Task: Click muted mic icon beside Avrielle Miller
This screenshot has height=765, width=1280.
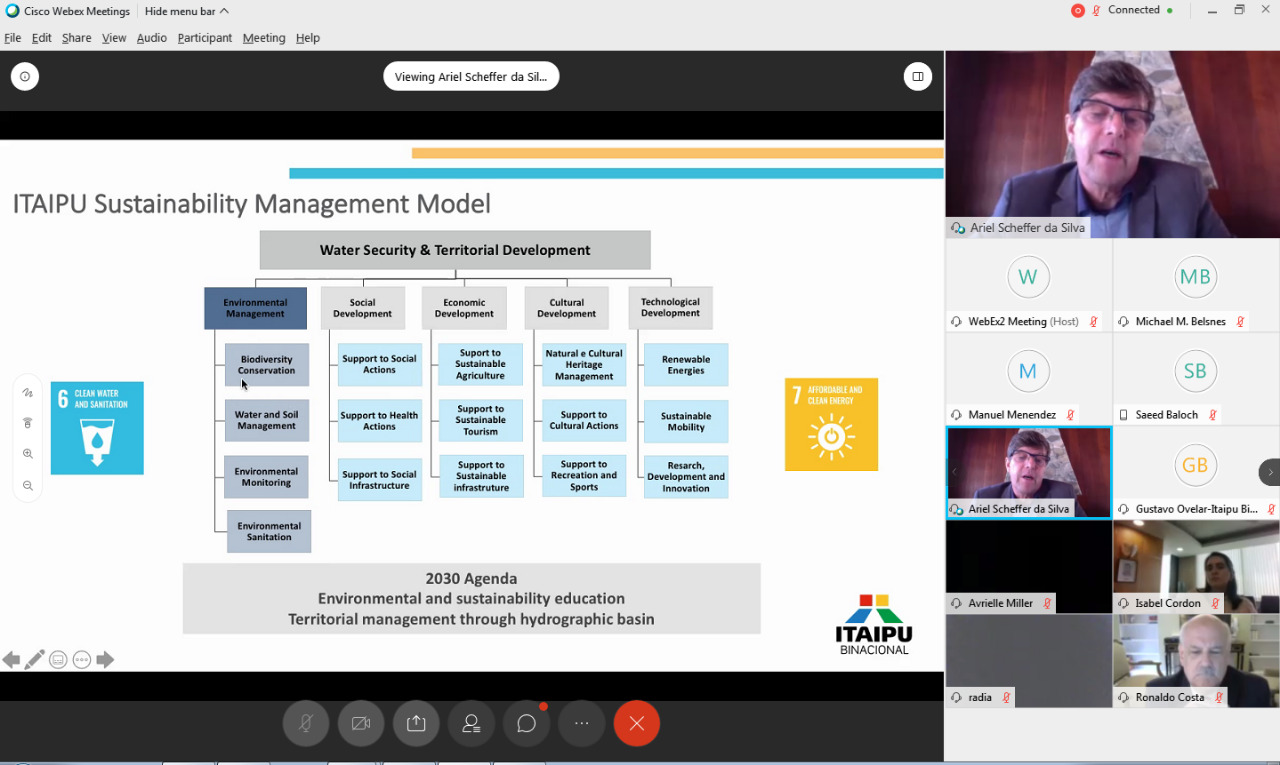Action: [1047, 604]
